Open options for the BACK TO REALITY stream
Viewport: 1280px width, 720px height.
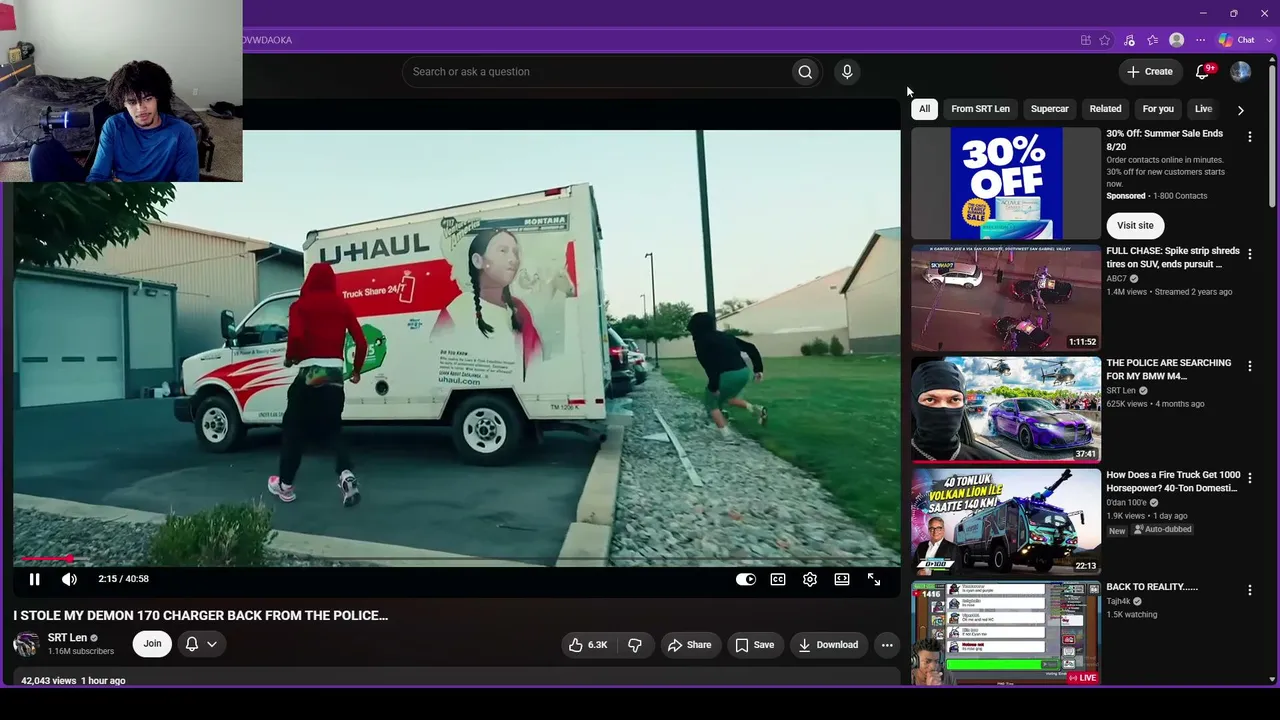coord(1250,591)
